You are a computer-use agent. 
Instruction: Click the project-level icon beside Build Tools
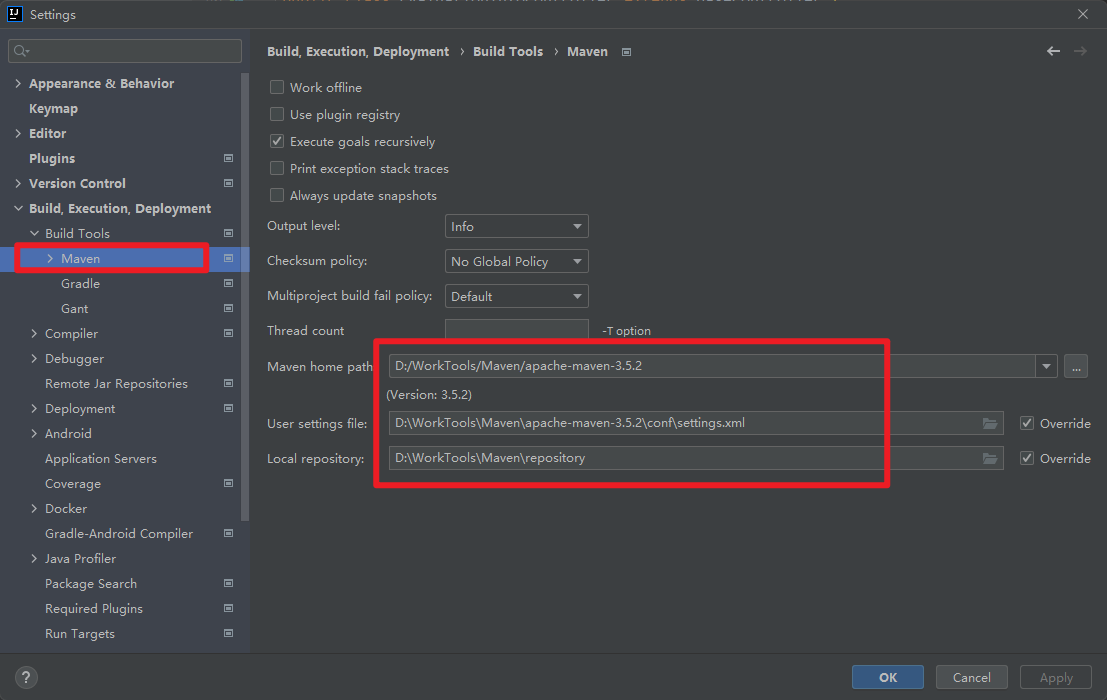tap(228, 233)
